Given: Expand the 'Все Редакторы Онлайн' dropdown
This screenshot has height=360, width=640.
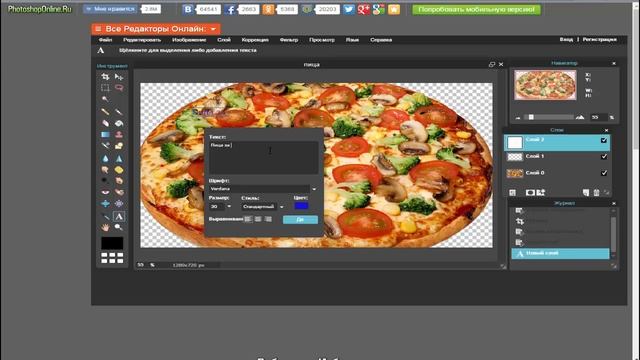Looking at the screenshot, I should tap(156, 29).
